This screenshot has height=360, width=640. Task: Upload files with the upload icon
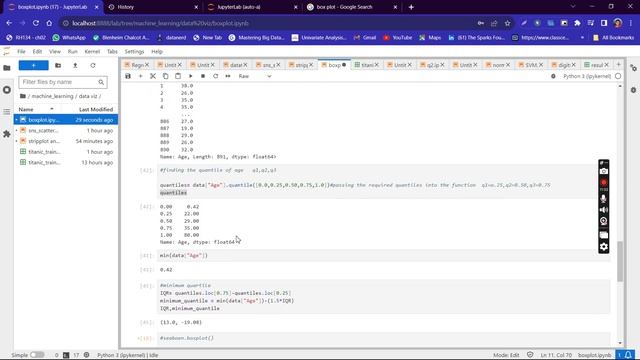tap(75, 65)
